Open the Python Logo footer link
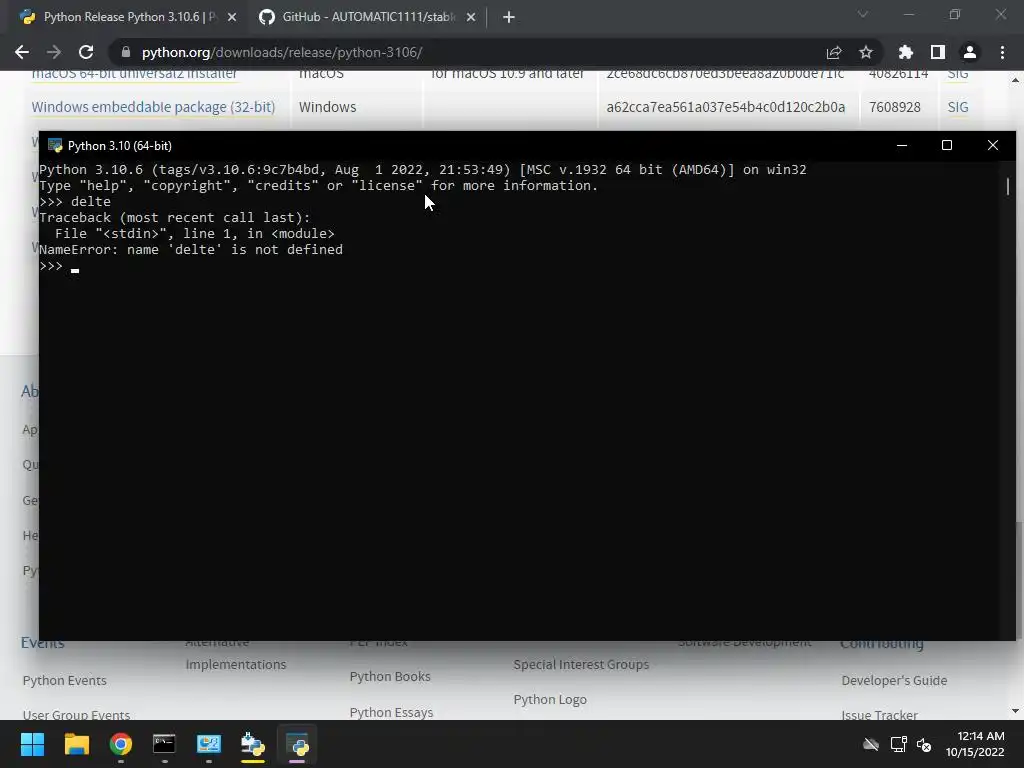The width and height of the screenshot is (1024, 768). pos(550,699)
